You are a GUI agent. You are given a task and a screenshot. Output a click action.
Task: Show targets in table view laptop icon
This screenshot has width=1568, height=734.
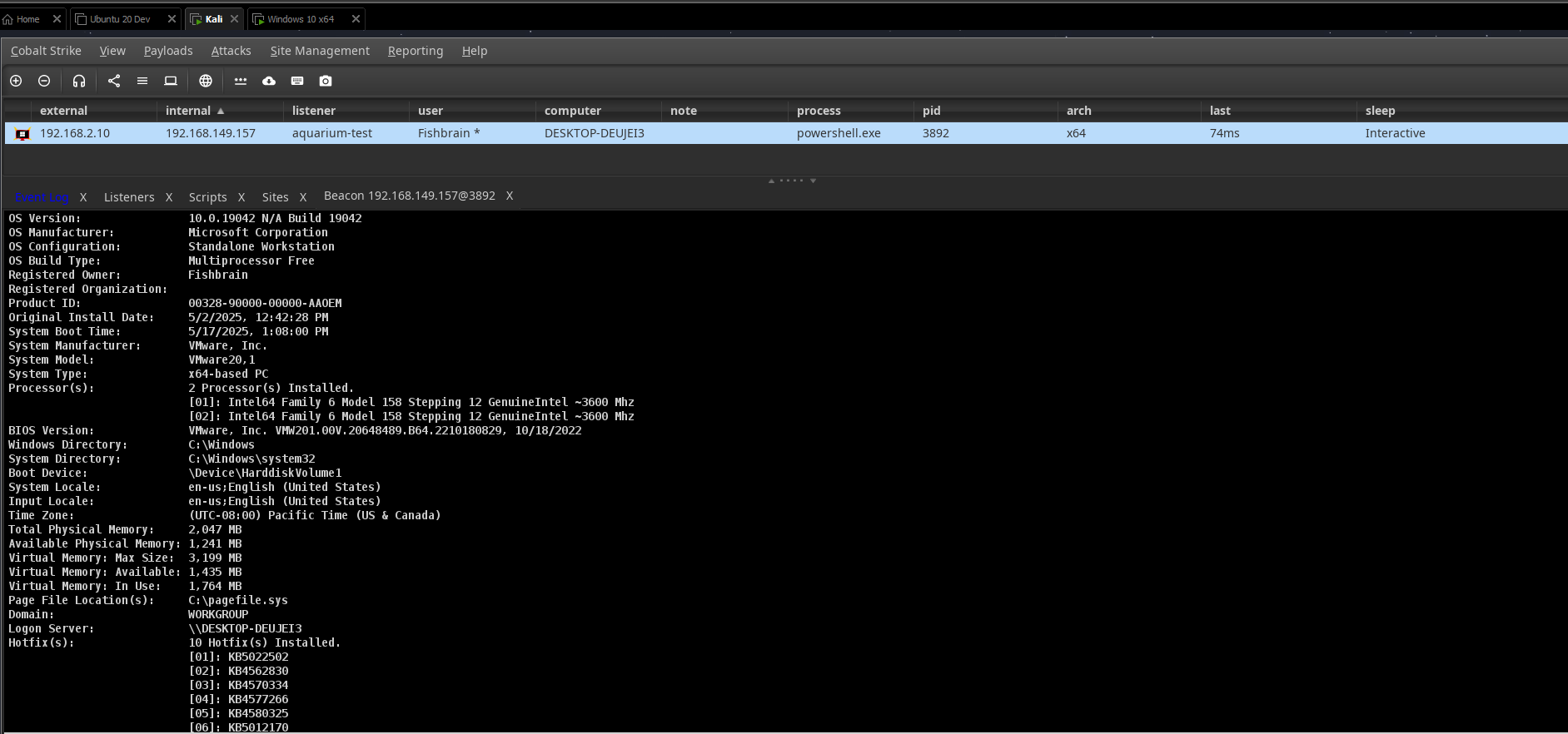pos(171,81)
